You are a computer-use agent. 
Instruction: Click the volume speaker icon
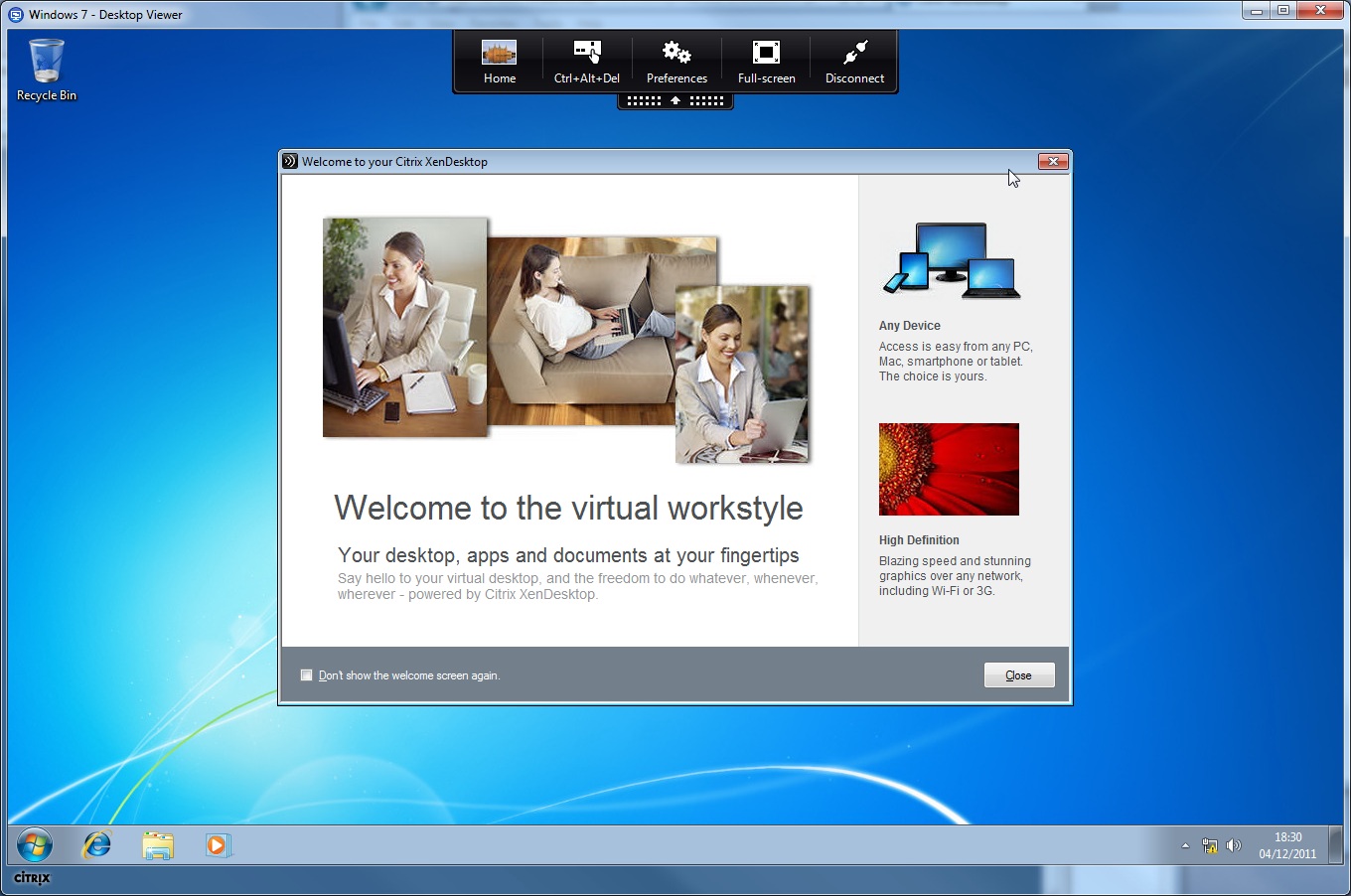[x=1234, y=846]
